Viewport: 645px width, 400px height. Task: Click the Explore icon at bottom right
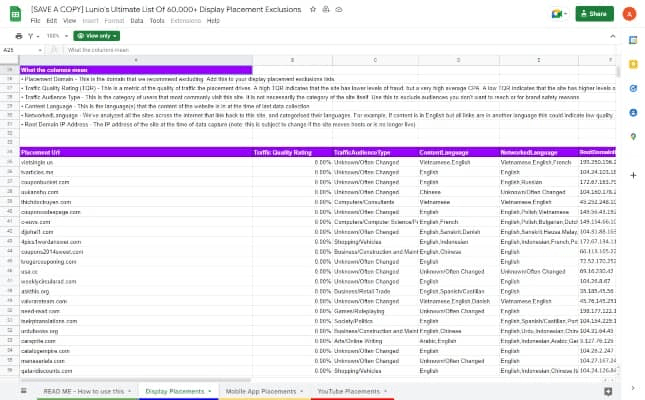pyautogui.click(x=608, y=391)
